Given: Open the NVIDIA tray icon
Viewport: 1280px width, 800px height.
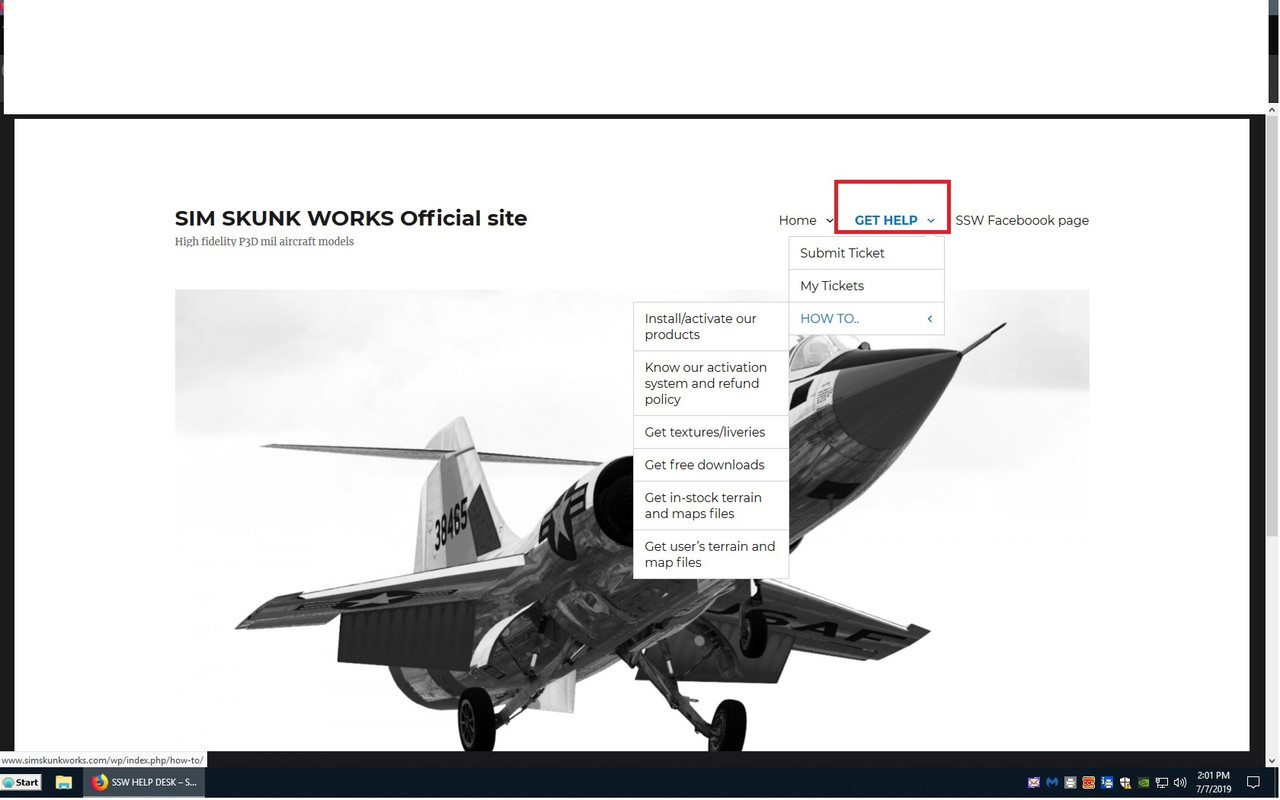Looking at the screenshot, I should click(x=1144, y=782).
